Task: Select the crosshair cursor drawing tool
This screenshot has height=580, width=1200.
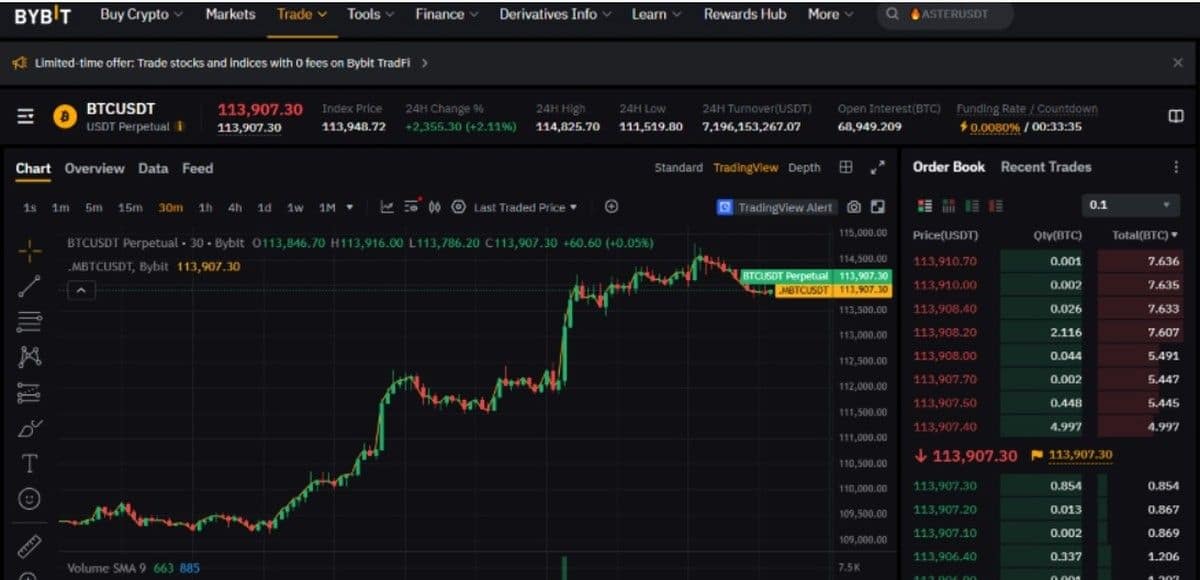Action: (x=30, y=251)
